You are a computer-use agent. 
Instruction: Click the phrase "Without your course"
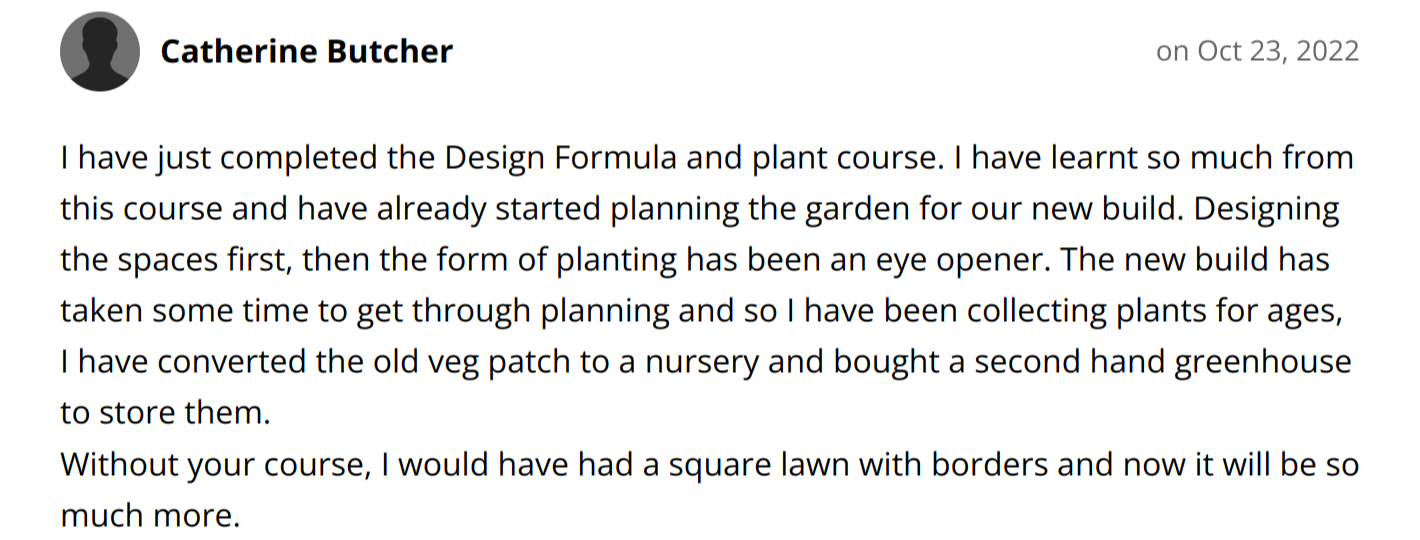click(x=208, y=466)
